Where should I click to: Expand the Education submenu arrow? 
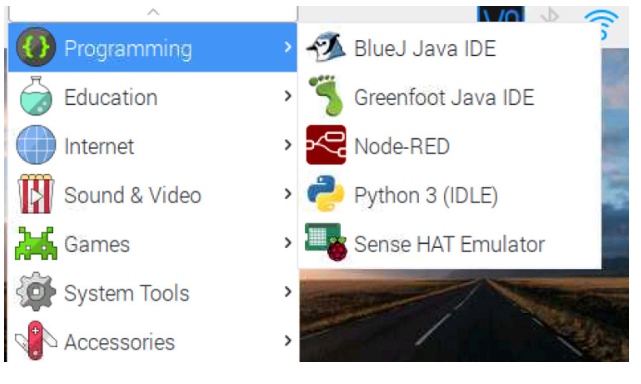point(288,96)
